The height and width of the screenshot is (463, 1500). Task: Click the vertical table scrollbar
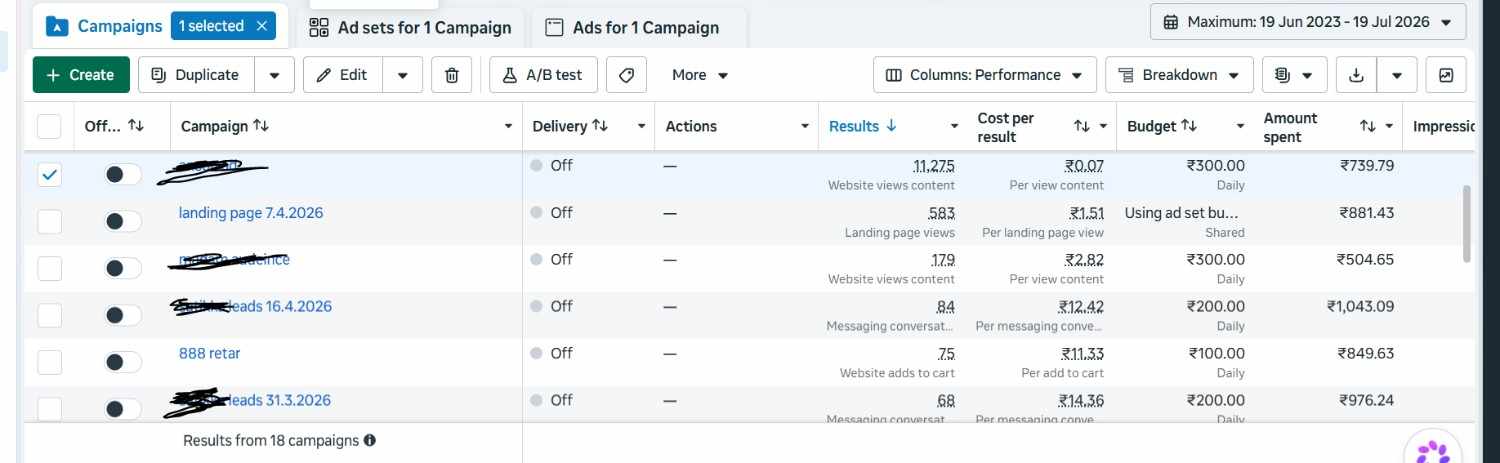click(x=1467, y=222)
